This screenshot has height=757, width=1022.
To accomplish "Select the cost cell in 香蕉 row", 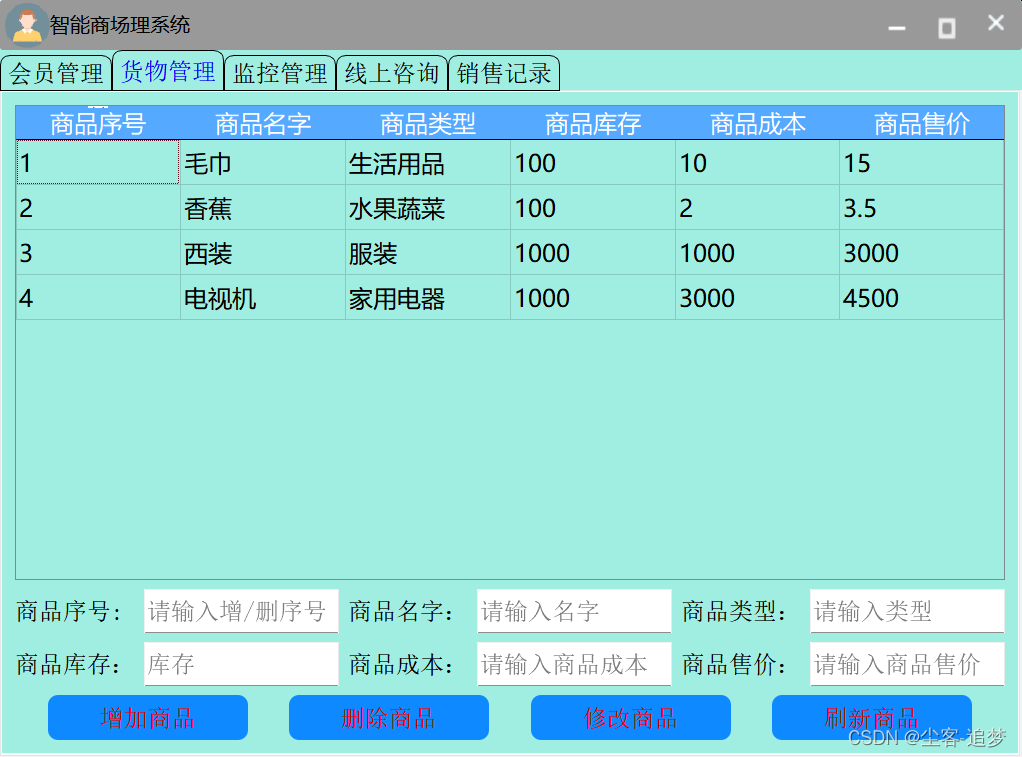I will (757, 207).
